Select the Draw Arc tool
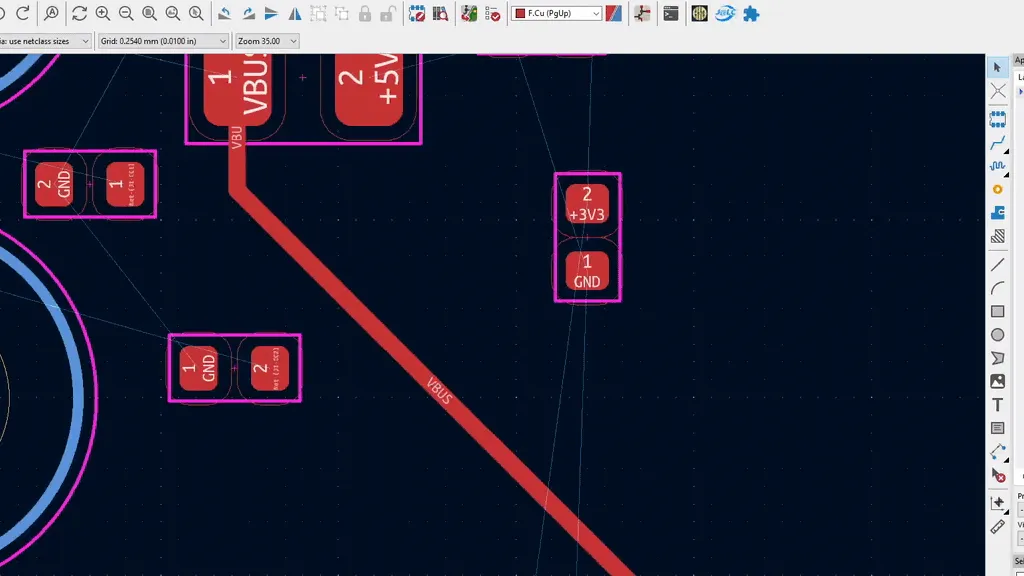This screenshot has height=576, width=1024. pos(997,288)
